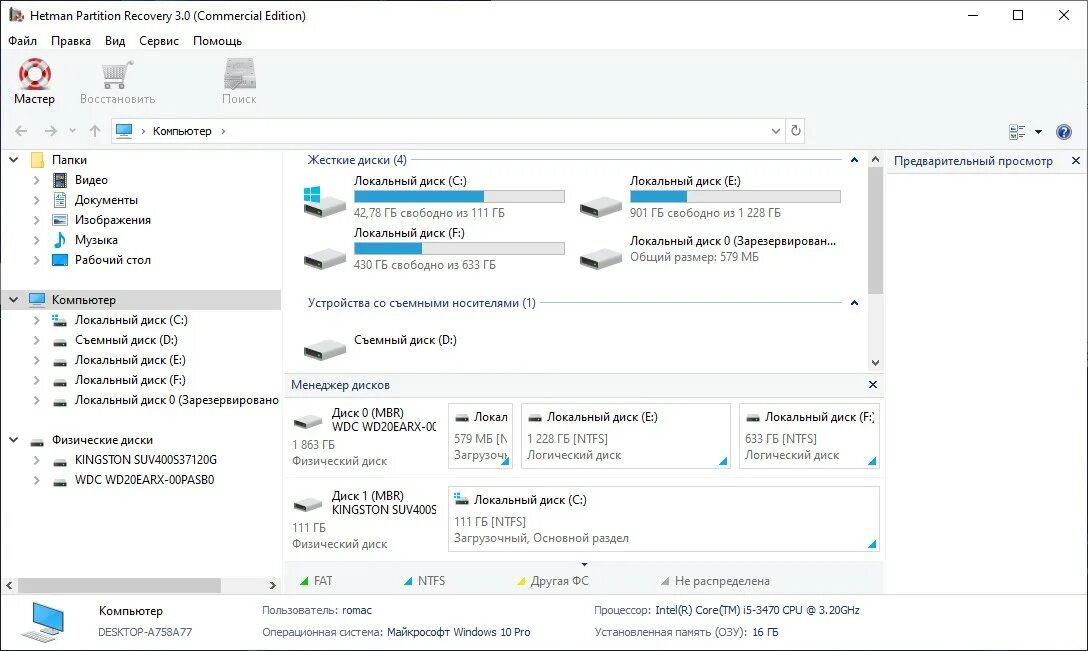Select Документы in folder tree
Image resolution: width=1088 pixels, height=651 pixels.
106,200
